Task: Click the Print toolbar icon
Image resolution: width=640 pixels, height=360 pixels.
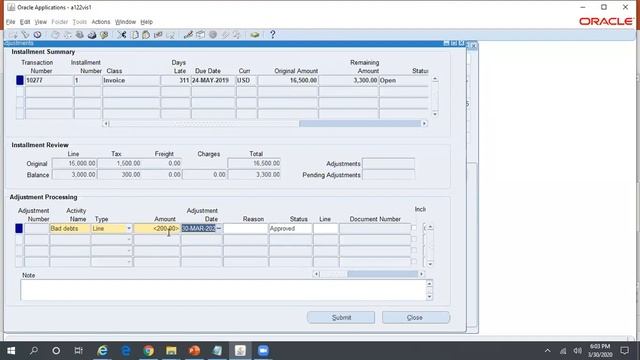Action: [92, 35]
